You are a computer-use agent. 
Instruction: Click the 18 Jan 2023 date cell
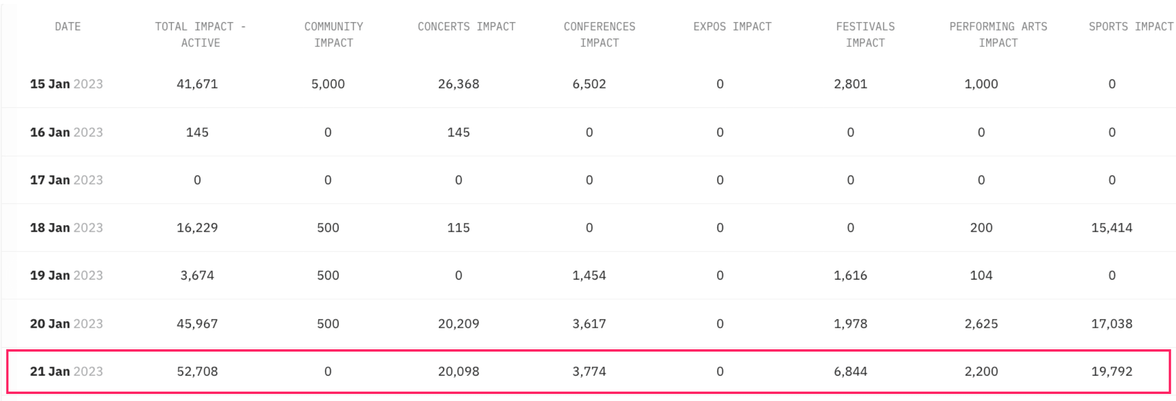(66, 228)
